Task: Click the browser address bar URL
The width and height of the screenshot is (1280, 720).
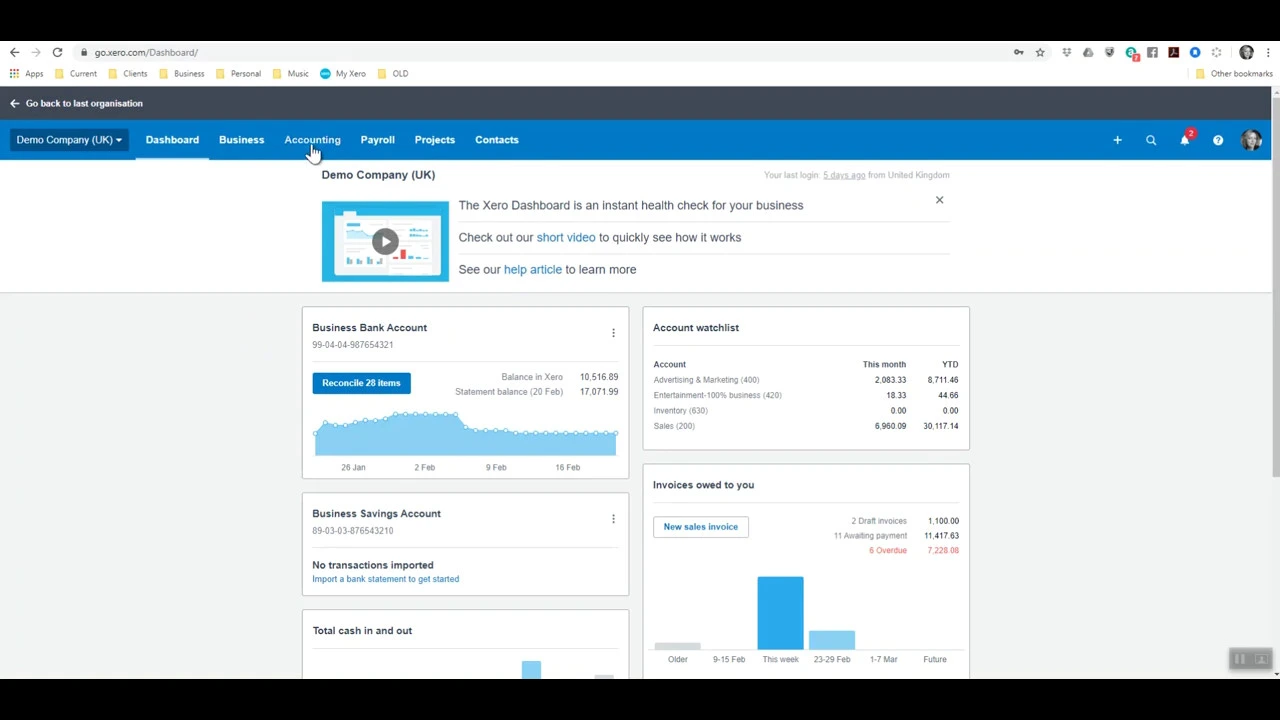Action: (x=146, y=52)
